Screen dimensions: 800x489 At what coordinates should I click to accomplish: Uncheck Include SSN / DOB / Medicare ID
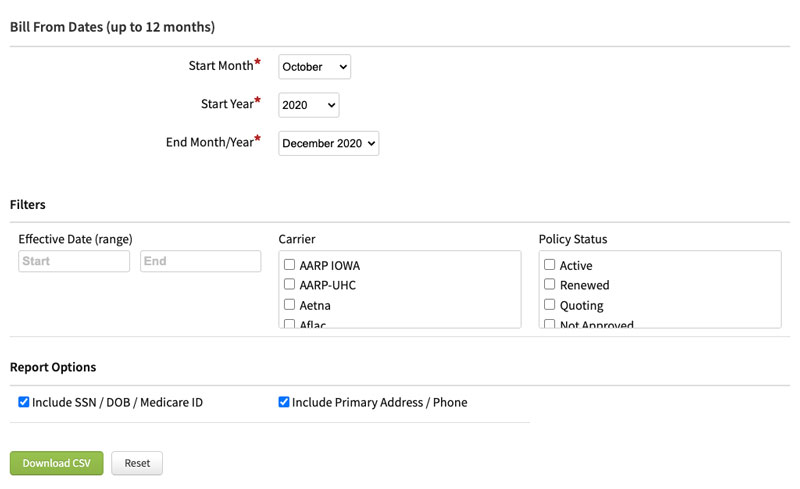(x=23, y=402)
